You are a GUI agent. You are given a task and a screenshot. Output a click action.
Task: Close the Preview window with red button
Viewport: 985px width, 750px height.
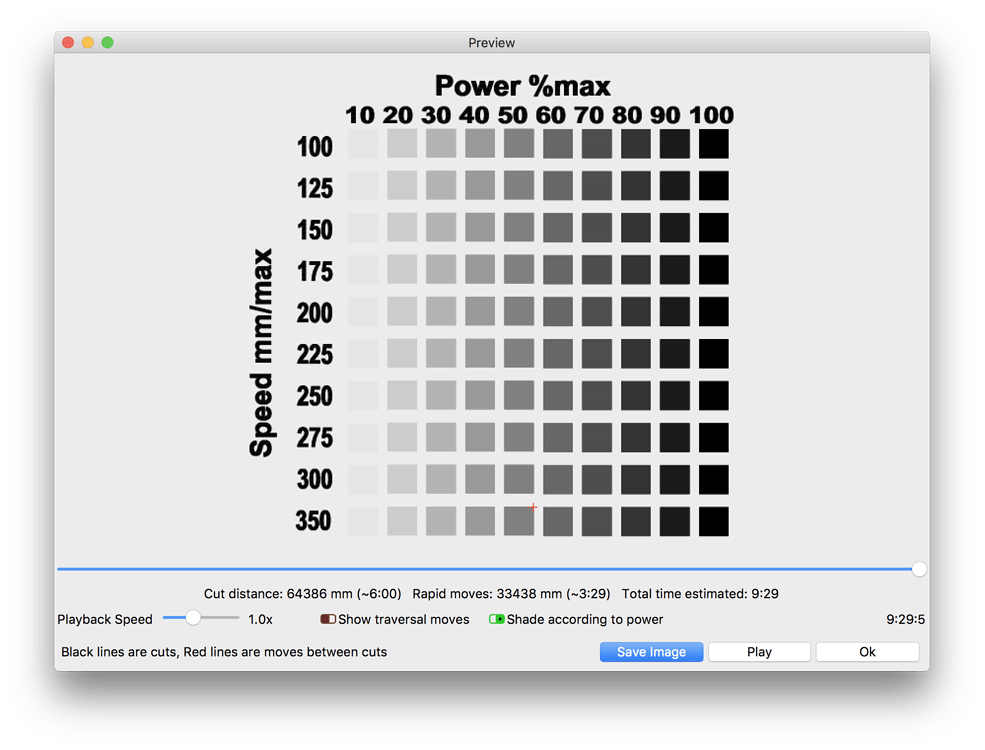pyautogui.click(x=68, y=42)
